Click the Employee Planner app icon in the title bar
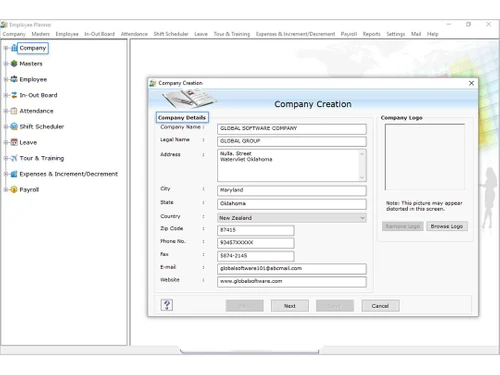The width and height of the screenshot is (500, 375). coord(4,25)
